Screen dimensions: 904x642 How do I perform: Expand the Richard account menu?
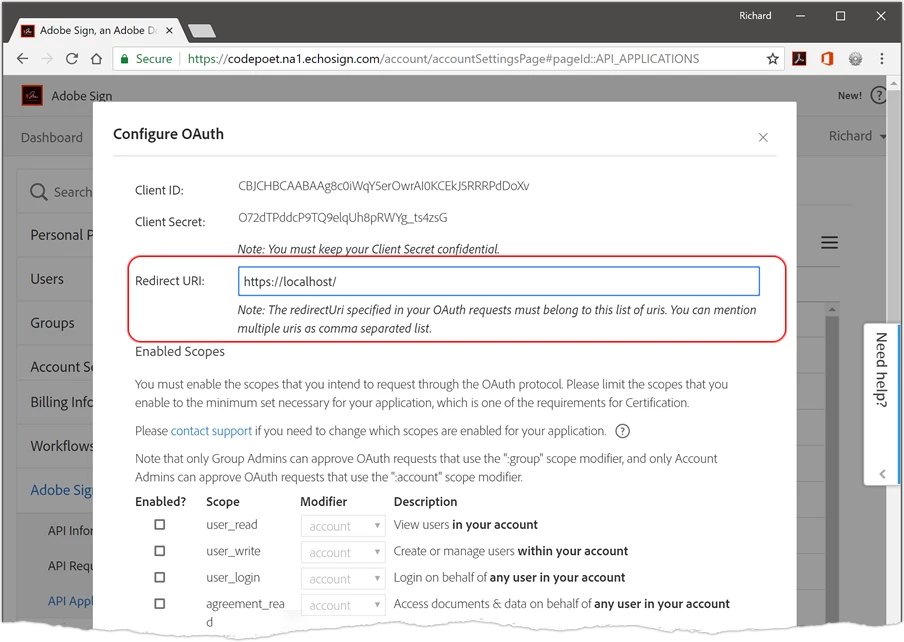click(x=857, y=136)
